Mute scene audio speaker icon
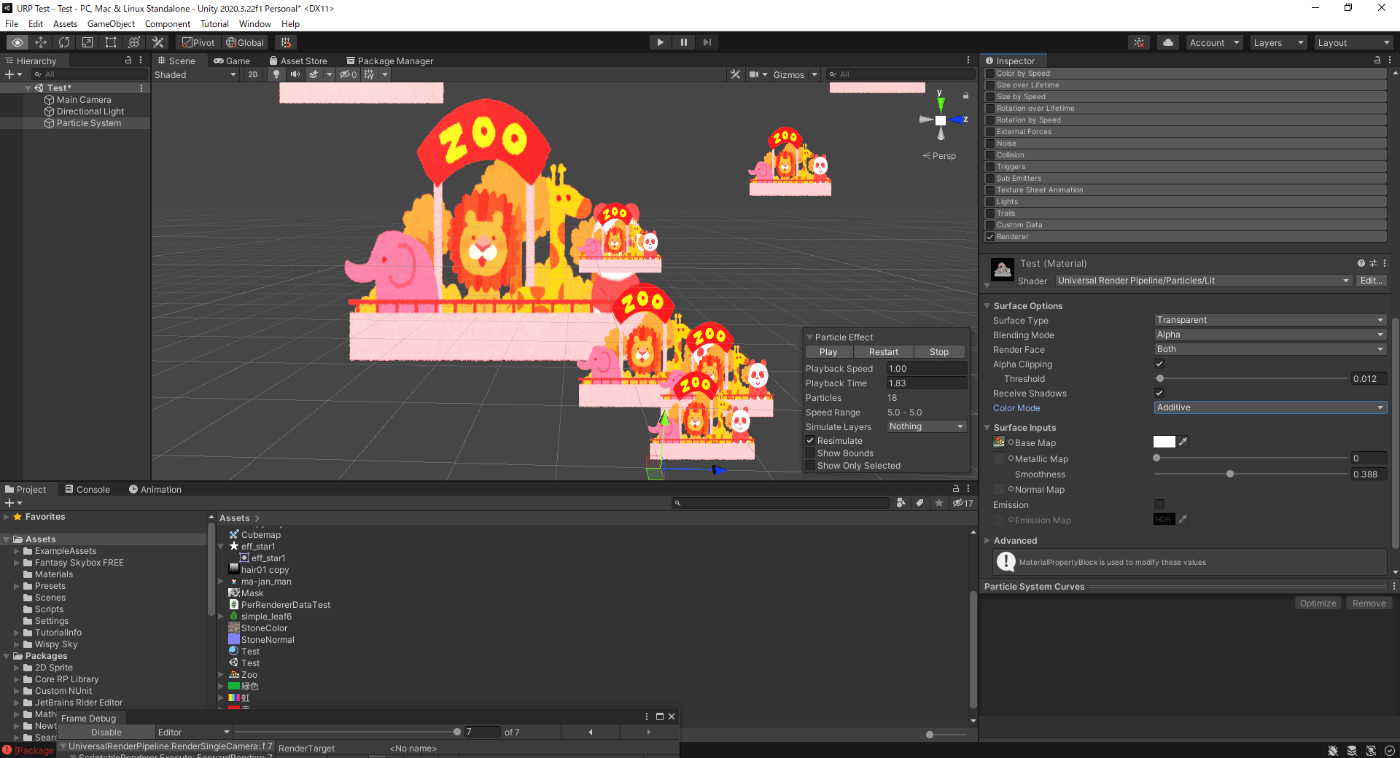This screenshot has height=758, width=1400. [x=295, y=74]
